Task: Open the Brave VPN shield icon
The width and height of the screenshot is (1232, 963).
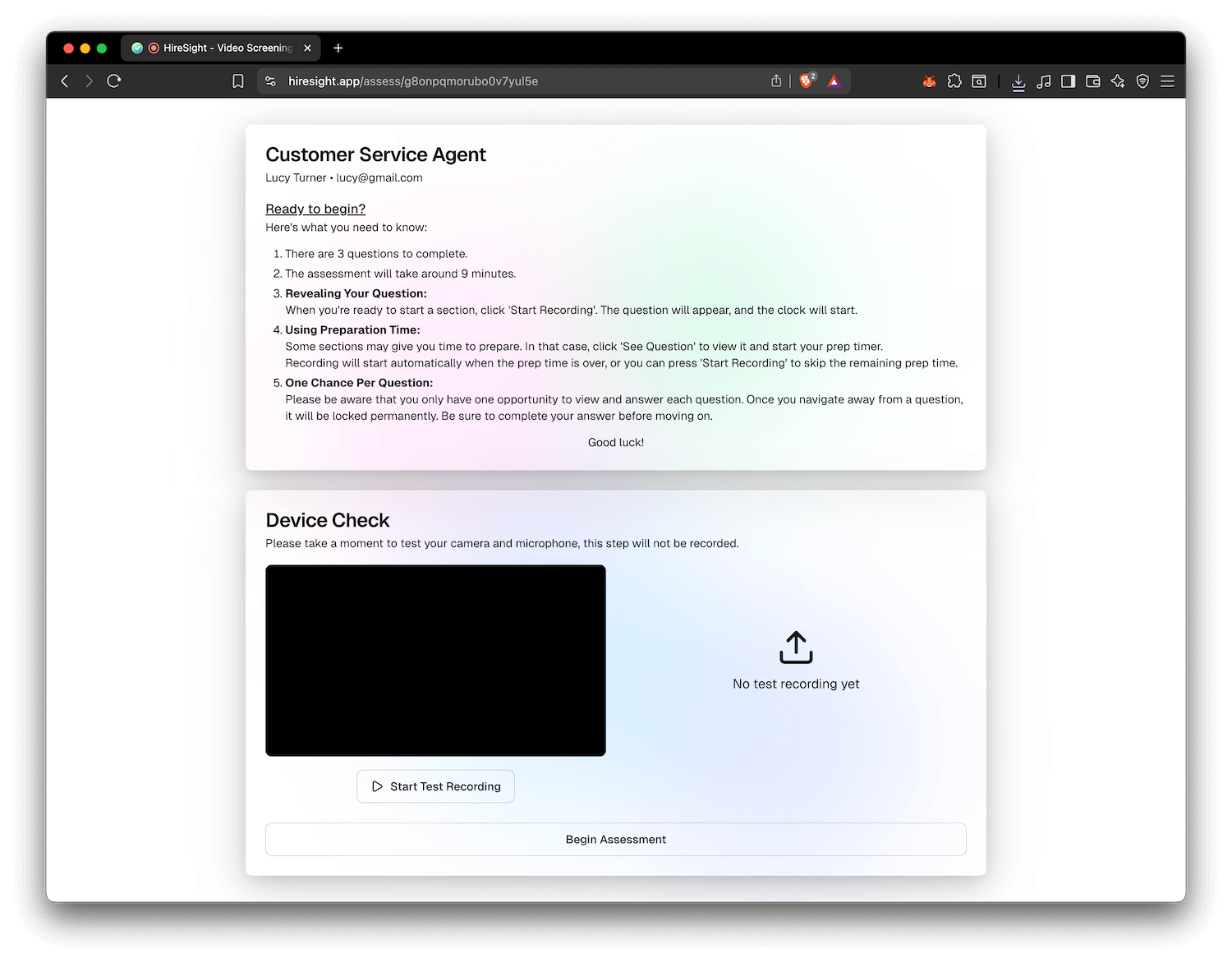Action: pos(1142,81)
